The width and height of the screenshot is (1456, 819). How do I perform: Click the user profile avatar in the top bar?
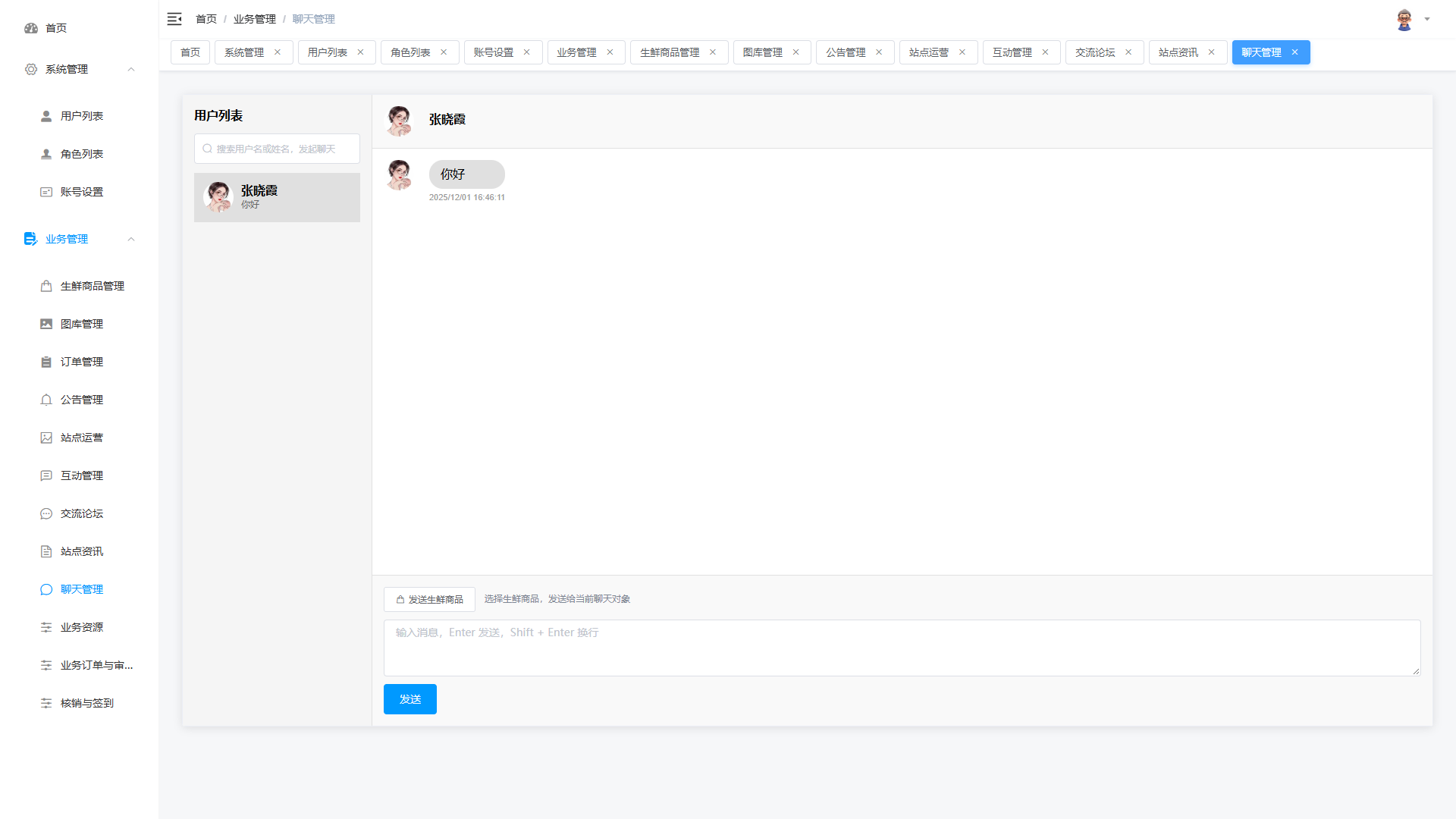[x=1404, y=20]
